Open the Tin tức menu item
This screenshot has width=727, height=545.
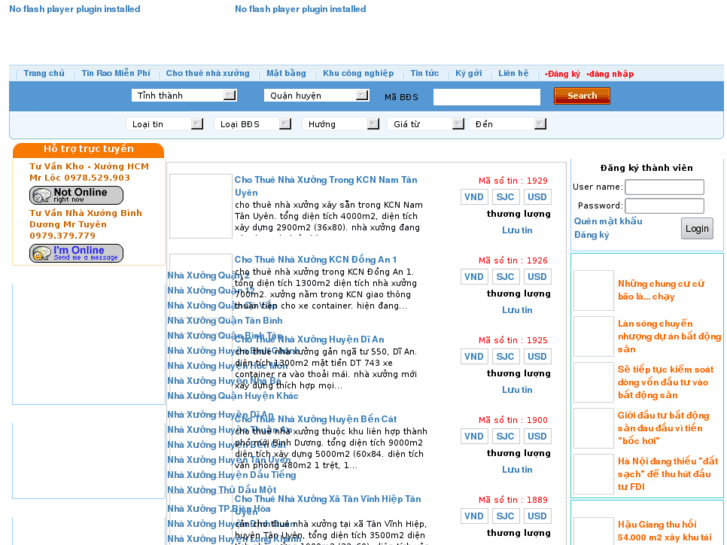pos(424,74)
